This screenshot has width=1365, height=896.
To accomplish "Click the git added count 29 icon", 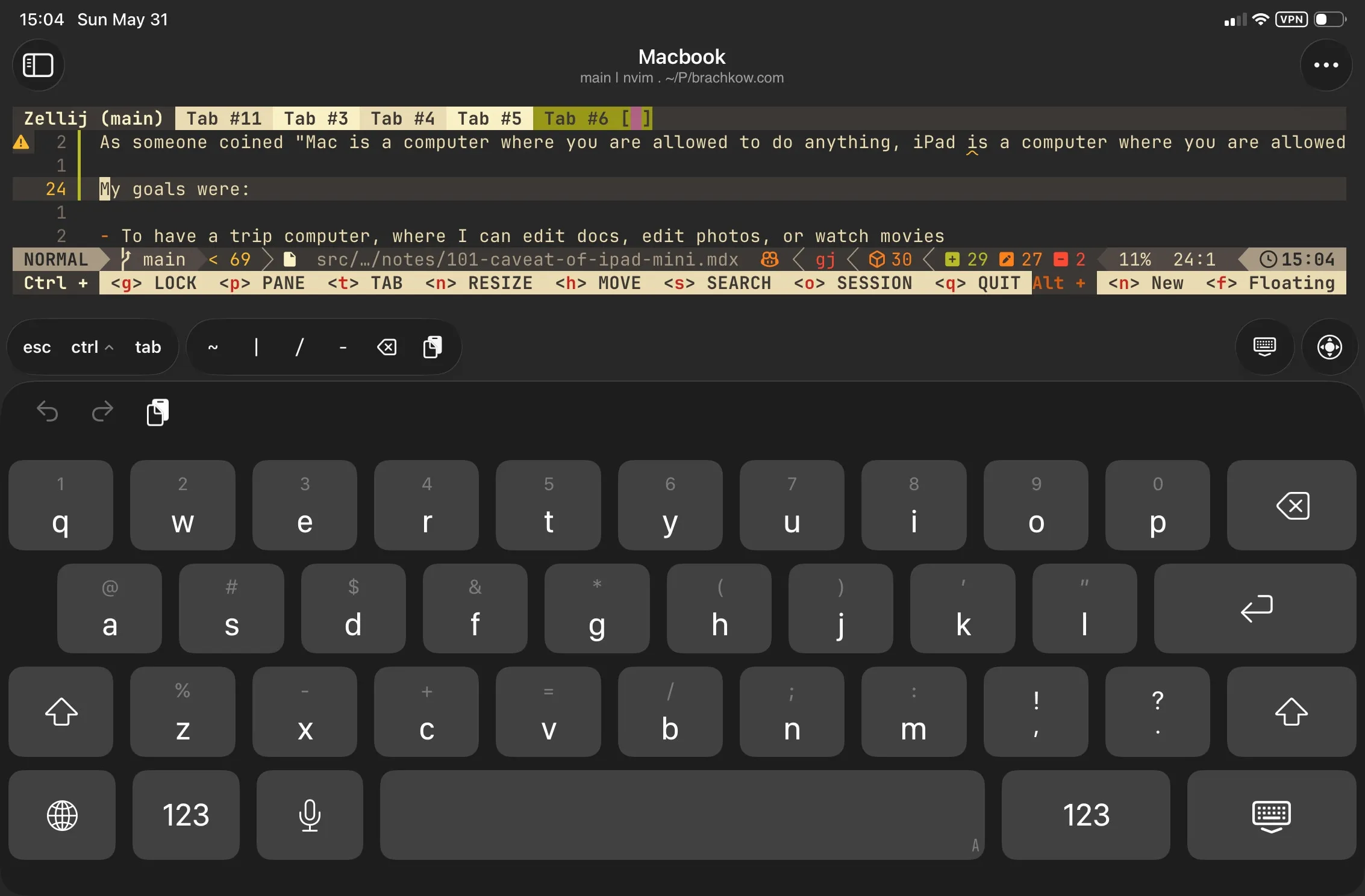I will coord(952,260).
